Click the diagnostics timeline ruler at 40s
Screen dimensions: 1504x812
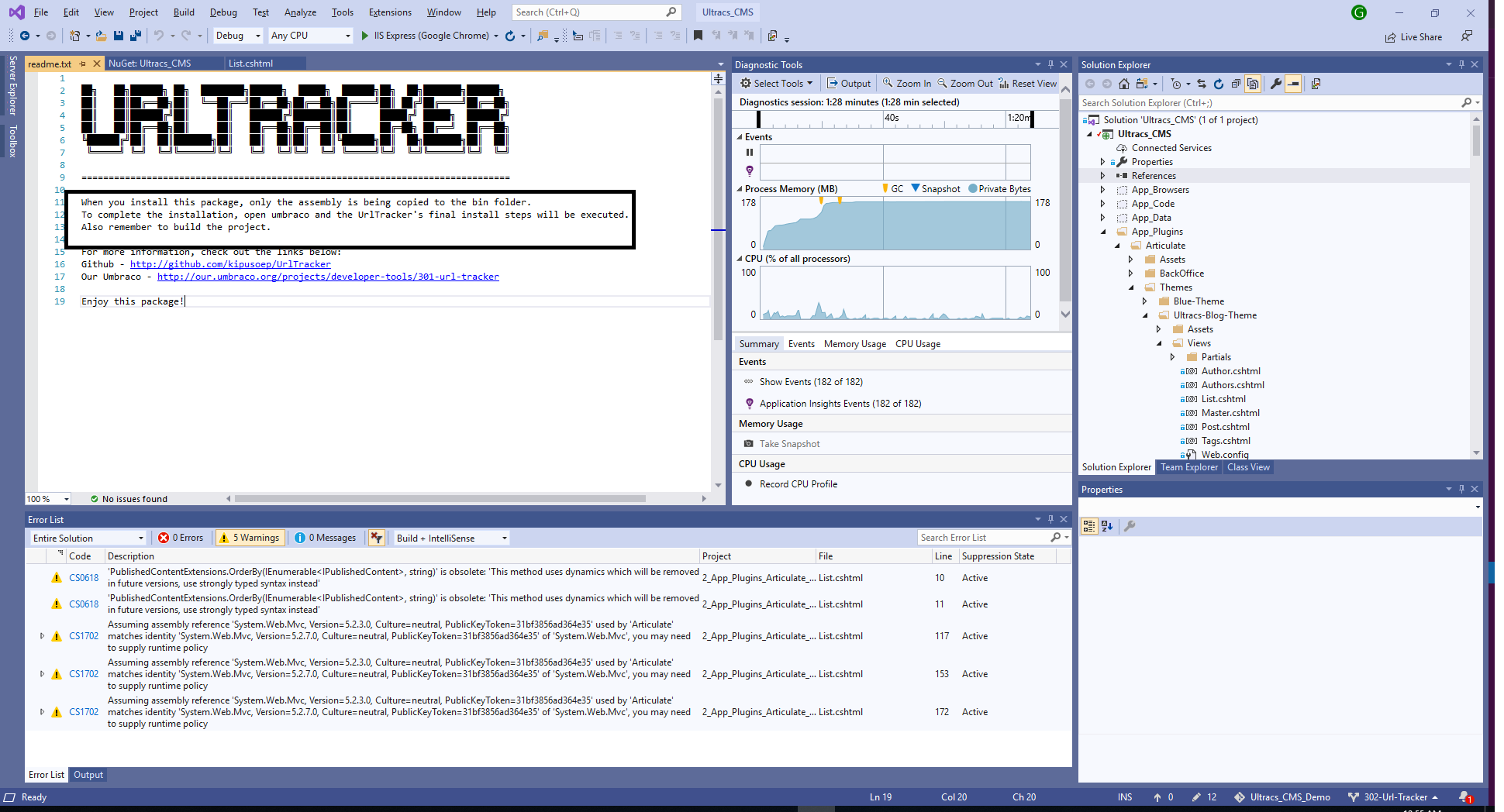pyautogui.click(x=892, y=118)
